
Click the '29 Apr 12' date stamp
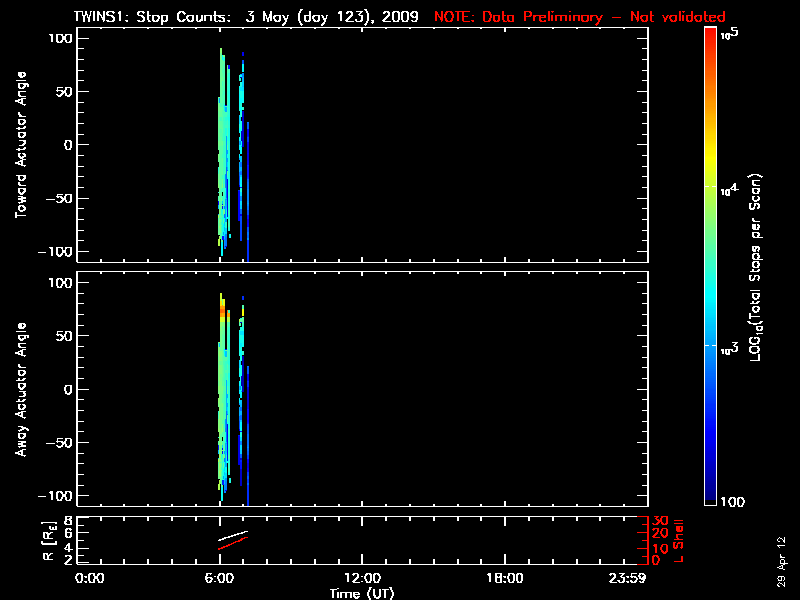(x=781, y=553)
